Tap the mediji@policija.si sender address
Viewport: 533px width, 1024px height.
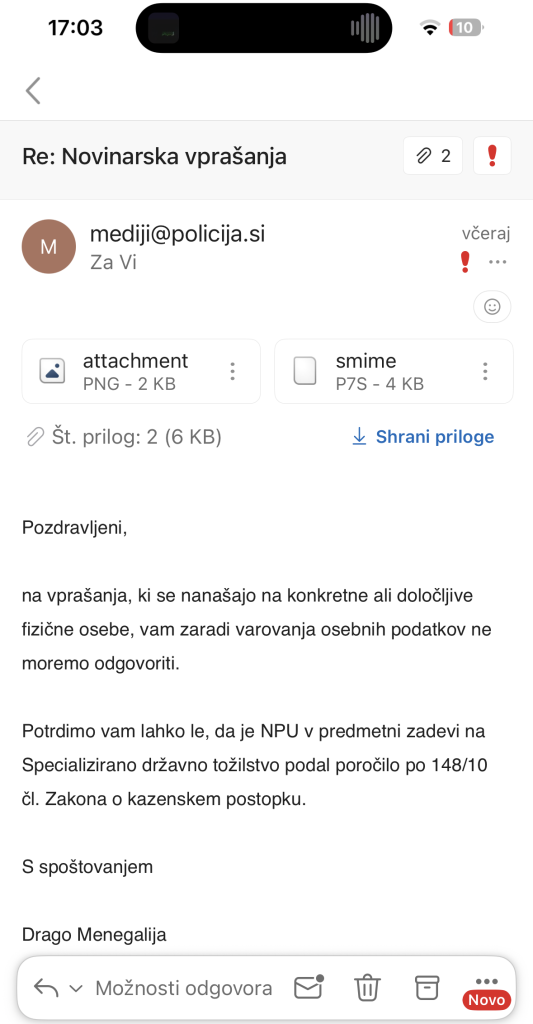(178, 234)
